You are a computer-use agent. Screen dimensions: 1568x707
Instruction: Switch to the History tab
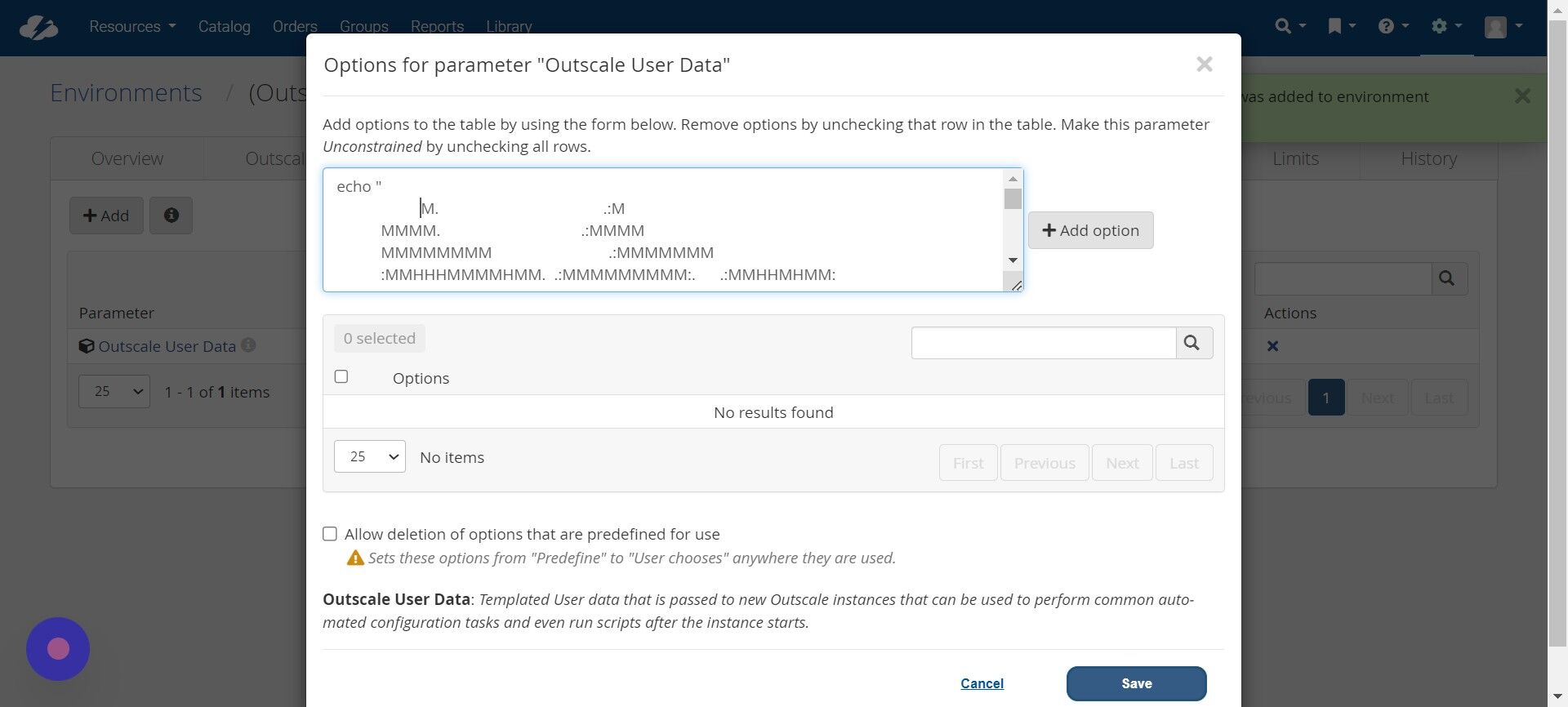pyautogui.click(x=1428, y=158)
